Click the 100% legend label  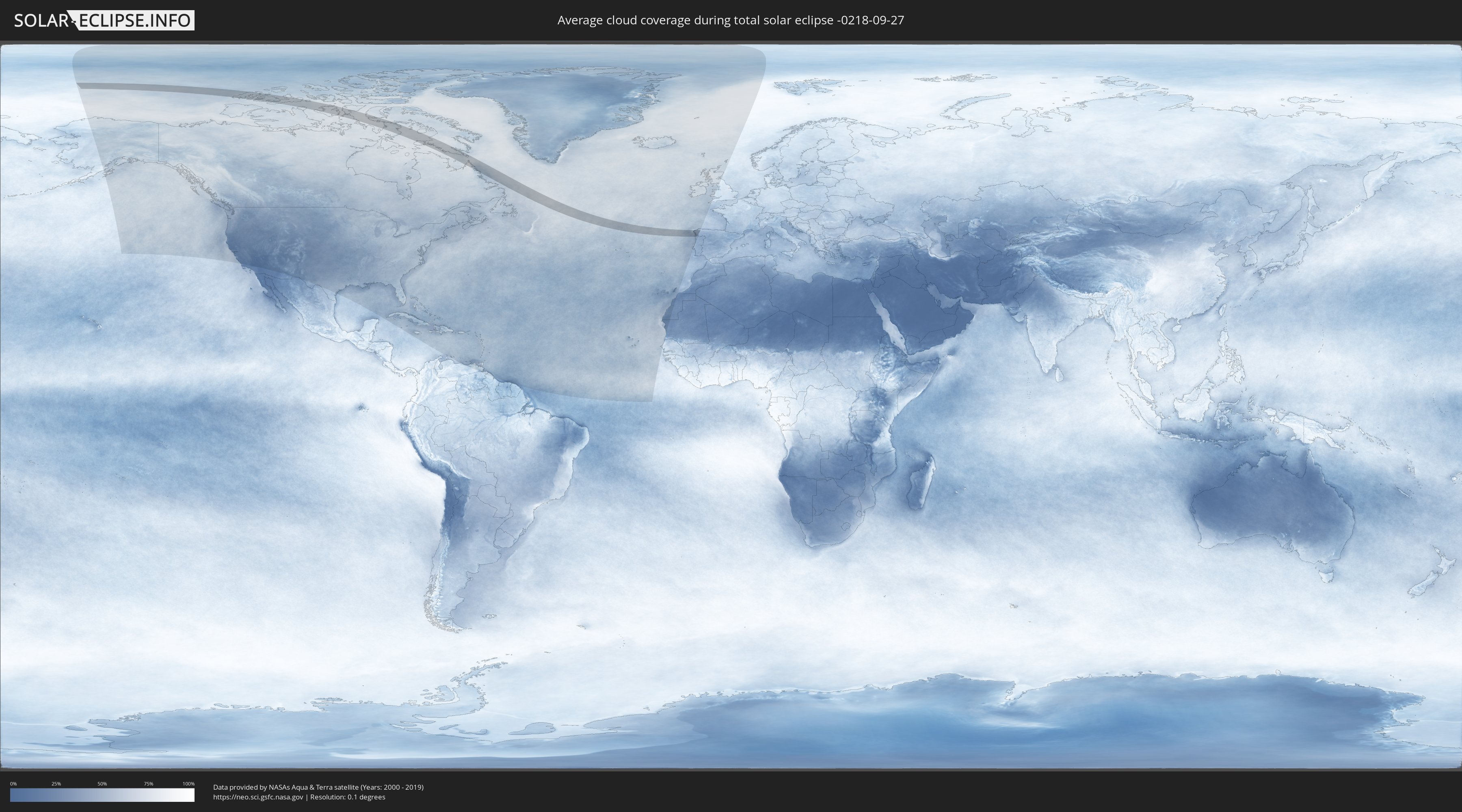[x=188, y=784]
